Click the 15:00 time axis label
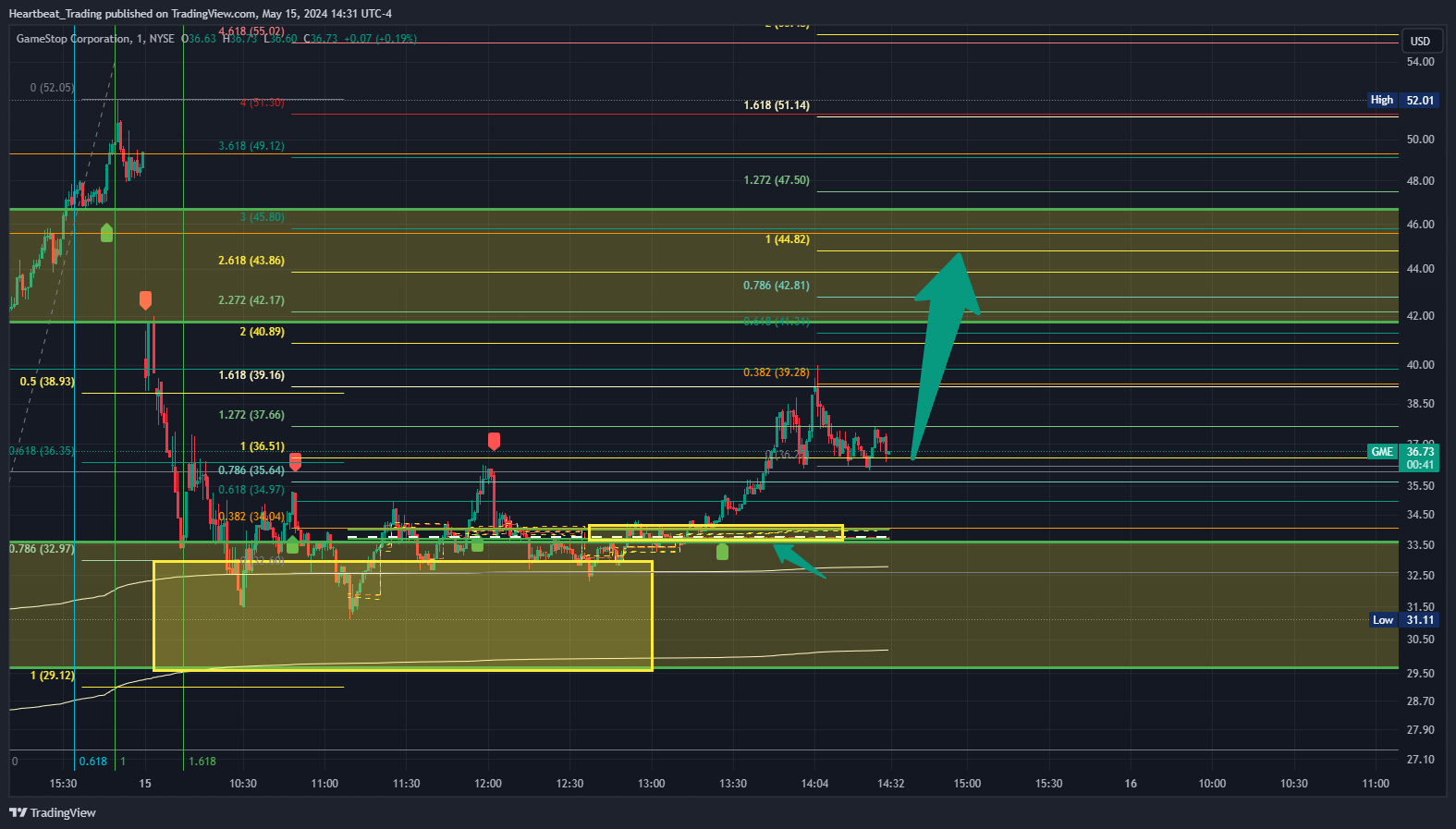Viewport: 1456px width, 829px height. point(967,784)
